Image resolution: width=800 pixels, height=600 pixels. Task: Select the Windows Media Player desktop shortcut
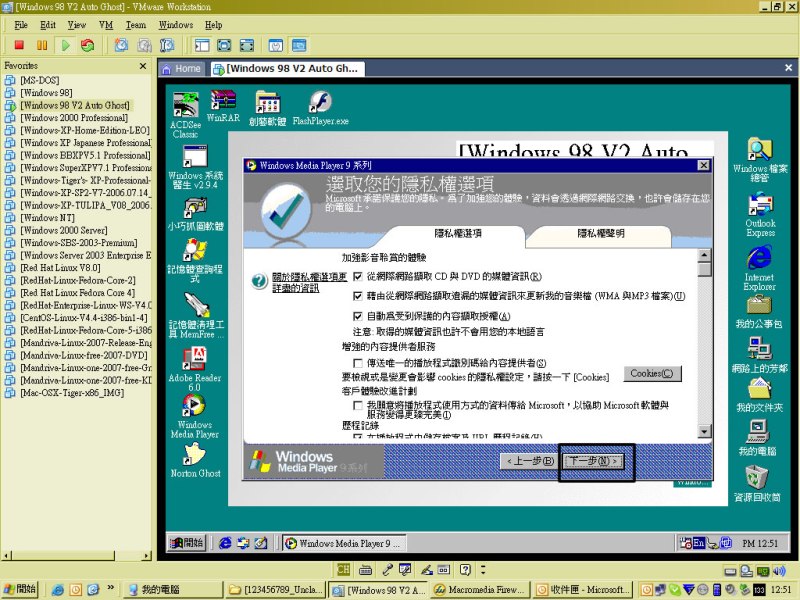click(x=195, y=415)
